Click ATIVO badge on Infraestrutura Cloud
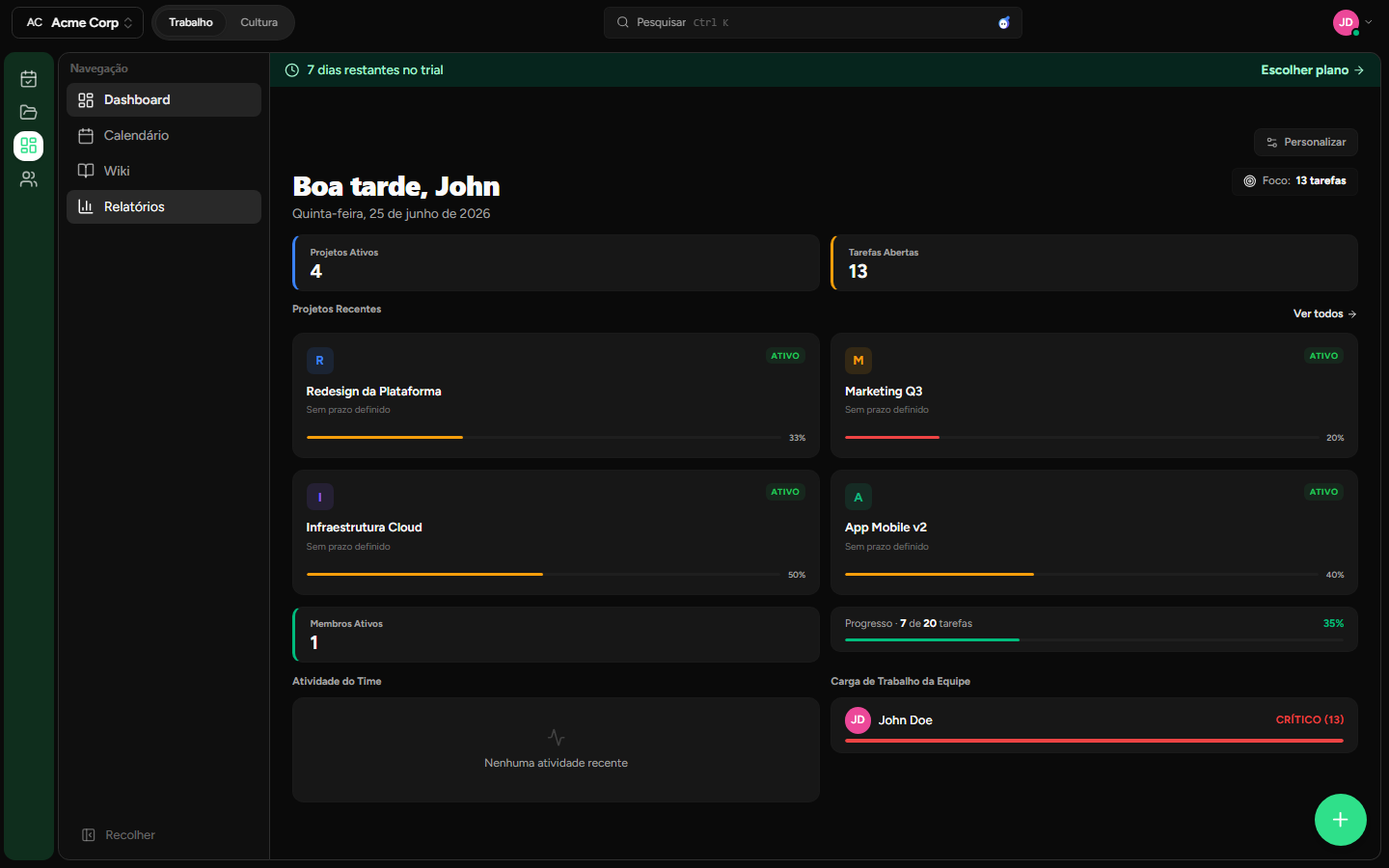The width and height of the screenshot is (1389, 868). 785,492
